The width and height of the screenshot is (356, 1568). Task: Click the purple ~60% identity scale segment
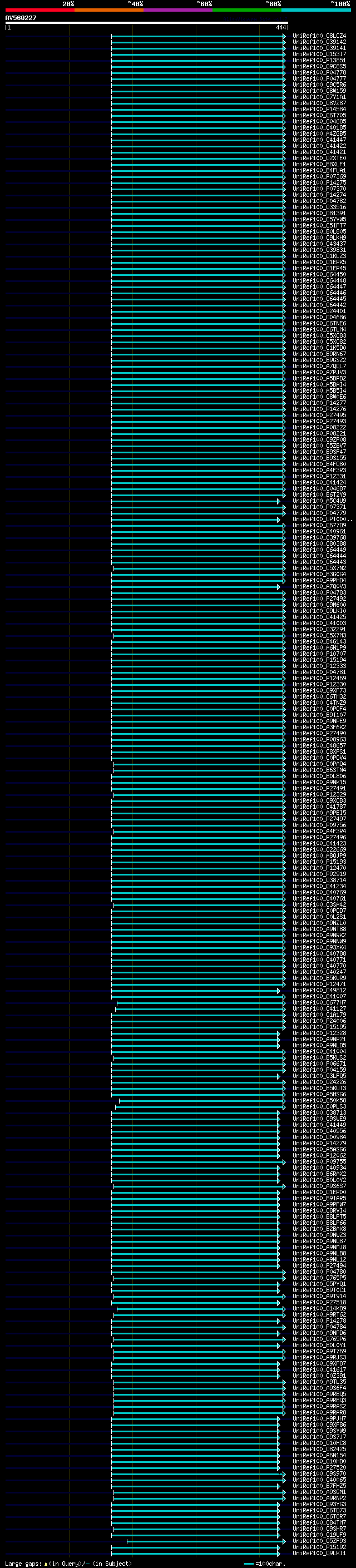[179, 10]
